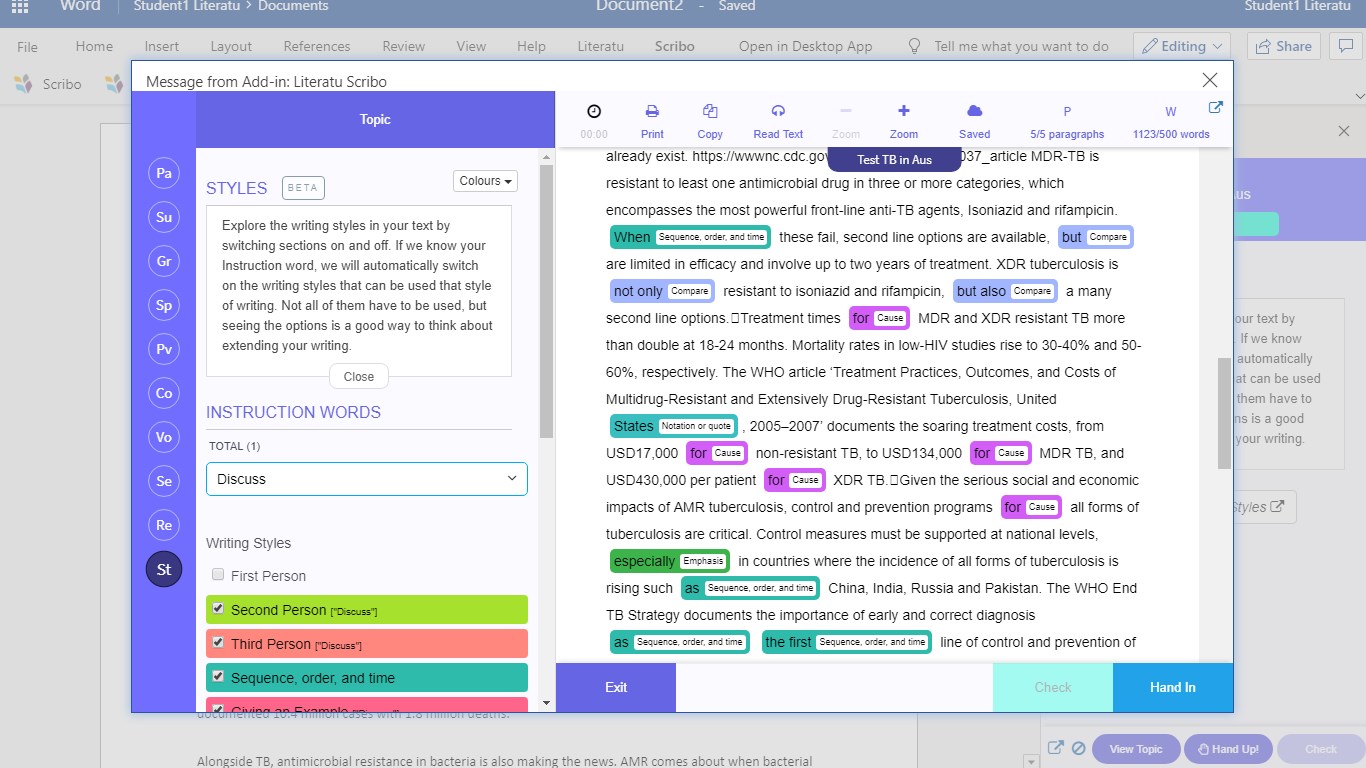Click the left panel scrollbar thumb
Viewport: 1366px width, 768px height.
coord(546,300)
